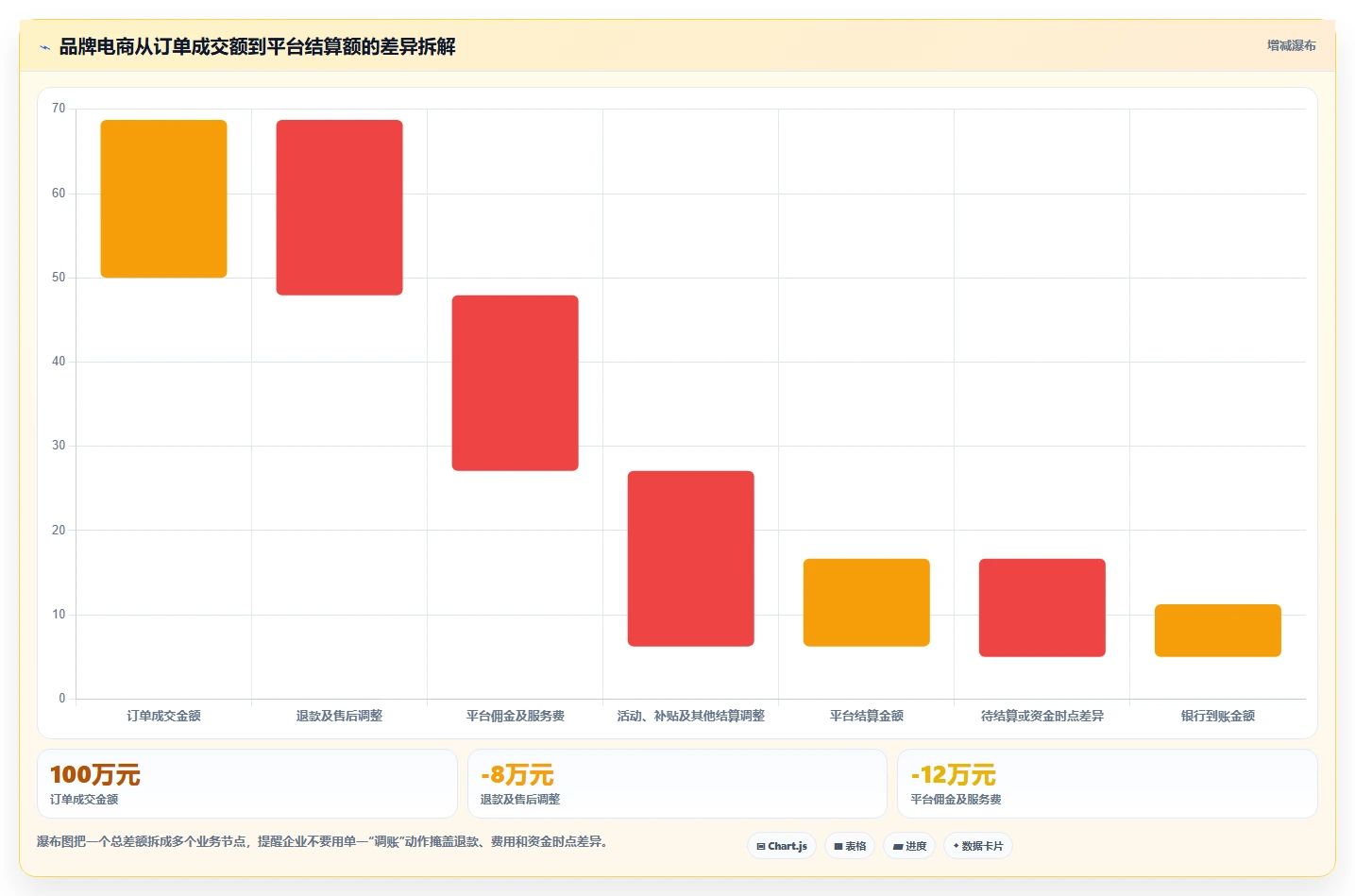Click the x-axis label 平台结算金额
Screen dimensions: 1355x896
867,716
